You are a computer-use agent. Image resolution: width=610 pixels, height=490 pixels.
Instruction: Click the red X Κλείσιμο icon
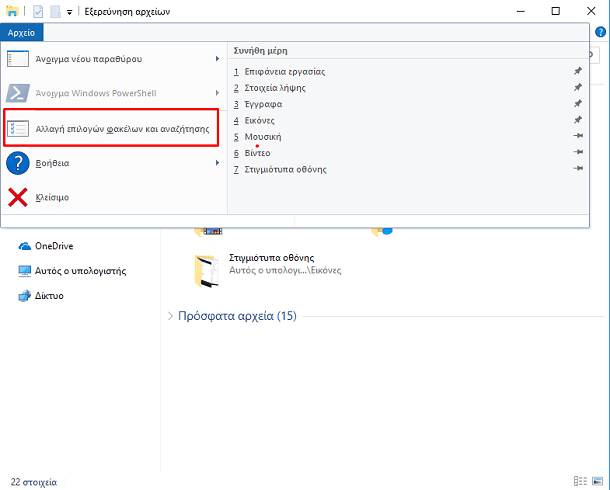(18, 197)
